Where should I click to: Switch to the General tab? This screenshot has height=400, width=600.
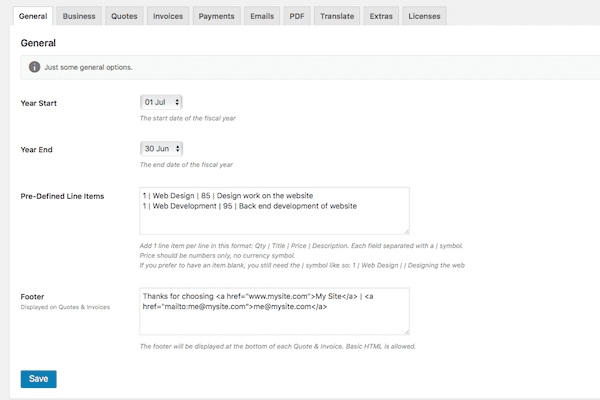(x=33, y=16)
